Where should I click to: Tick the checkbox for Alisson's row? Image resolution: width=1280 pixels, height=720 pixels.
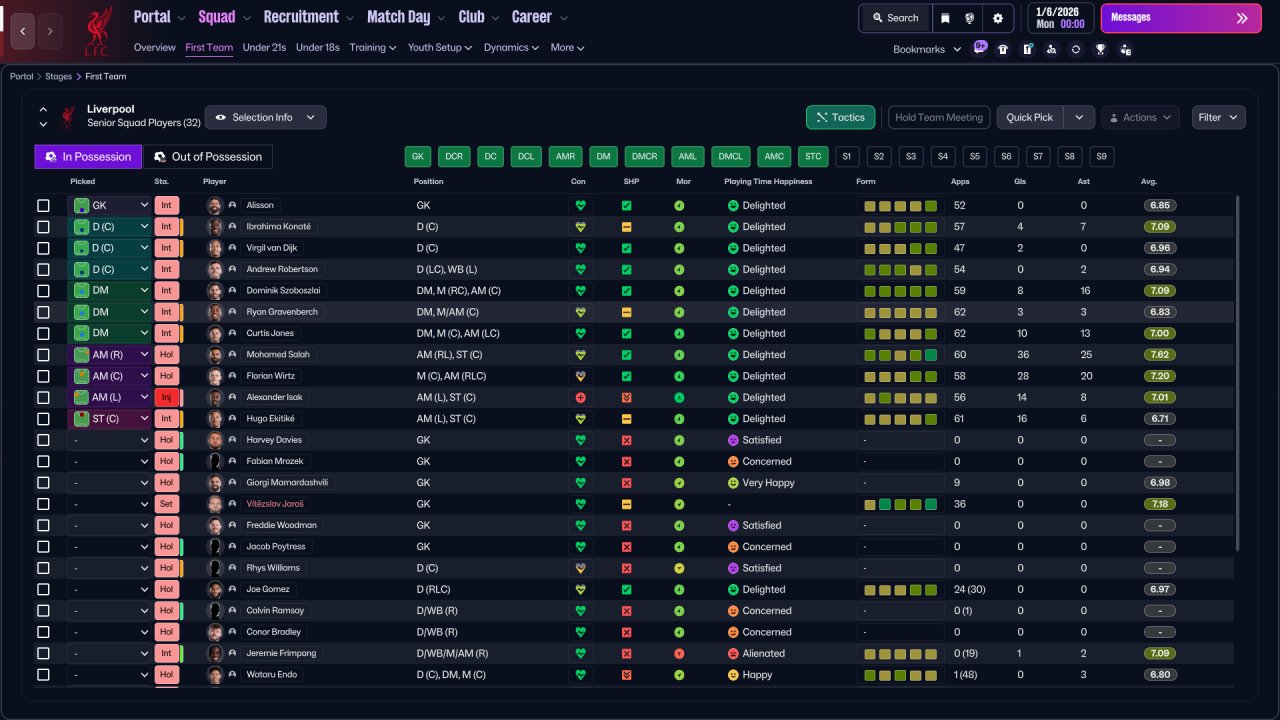(43, 206)
